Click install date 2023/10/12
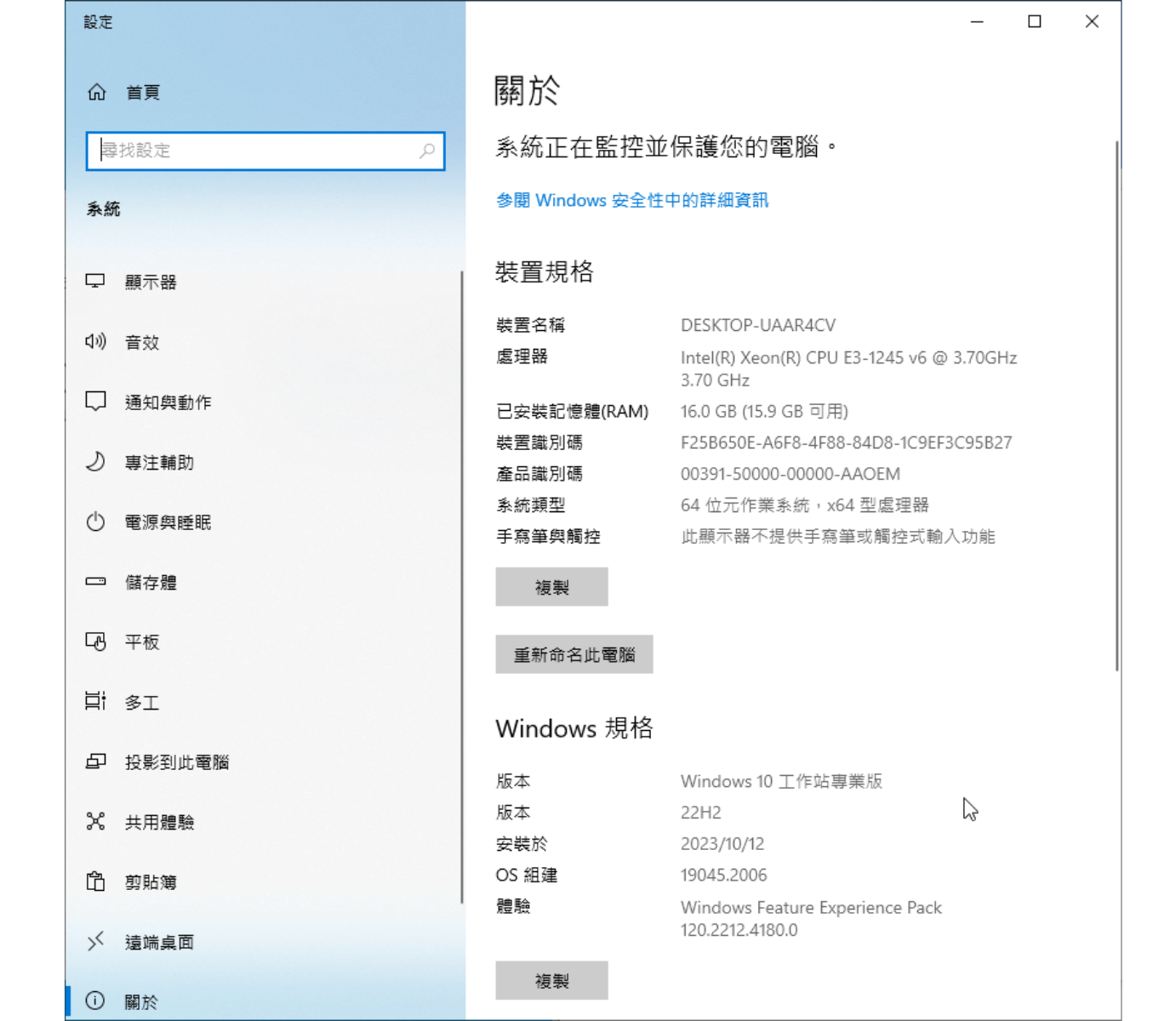The height and width of the screenshot is (1021, 1176). pos(722,844)
